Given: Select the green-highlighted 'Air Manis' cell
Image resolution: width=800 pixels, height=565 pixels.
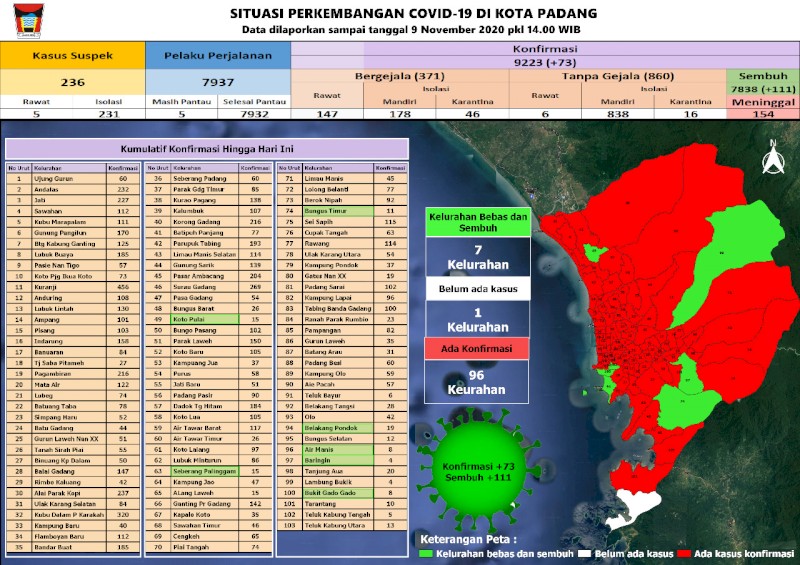Looking at the screenshot, I should click(338, 450).
